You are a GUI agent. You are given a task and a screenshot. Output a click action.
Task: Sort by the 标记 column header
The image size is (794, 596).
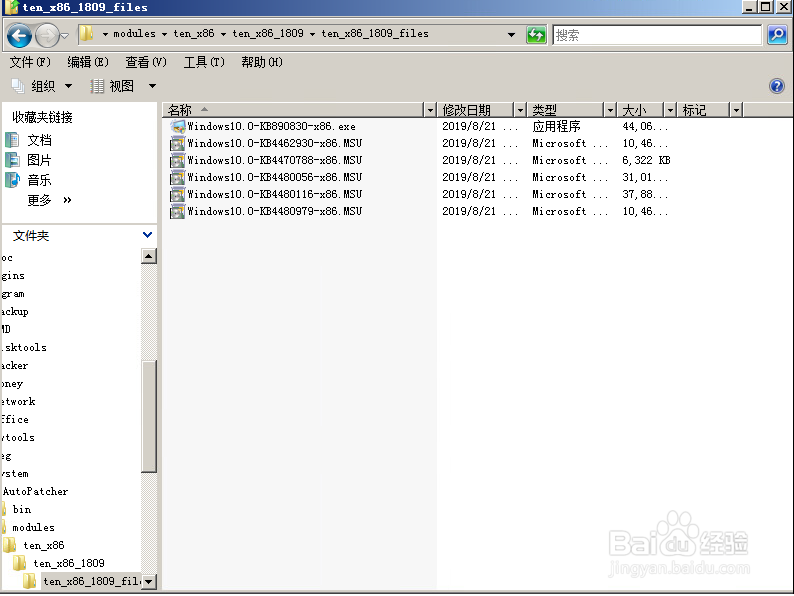point(704,110)
